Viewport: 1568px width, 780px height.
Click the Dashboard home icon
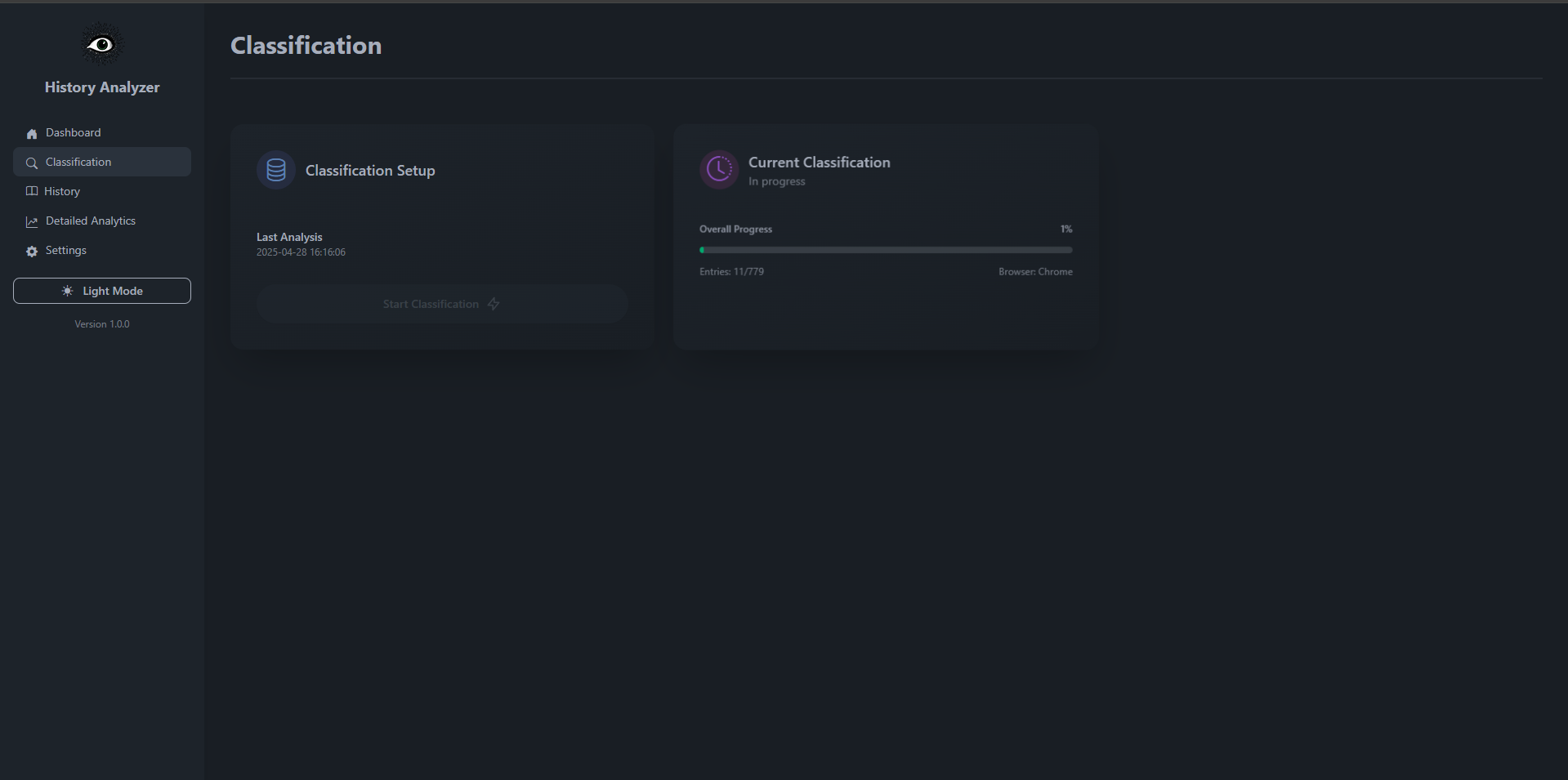(32, 134)
